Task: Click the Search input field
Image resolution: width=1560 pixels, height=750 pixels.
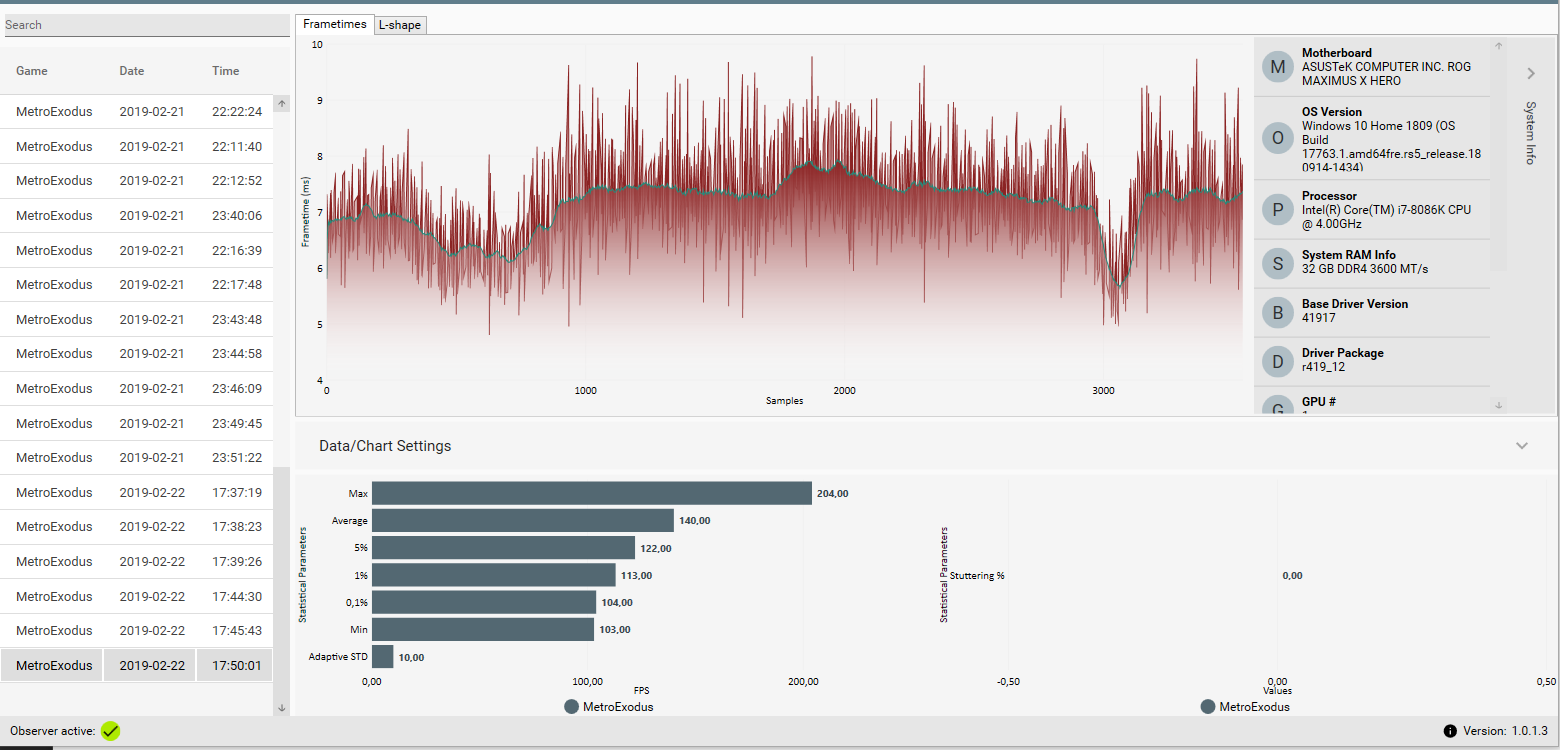Action: coord(146,25)
